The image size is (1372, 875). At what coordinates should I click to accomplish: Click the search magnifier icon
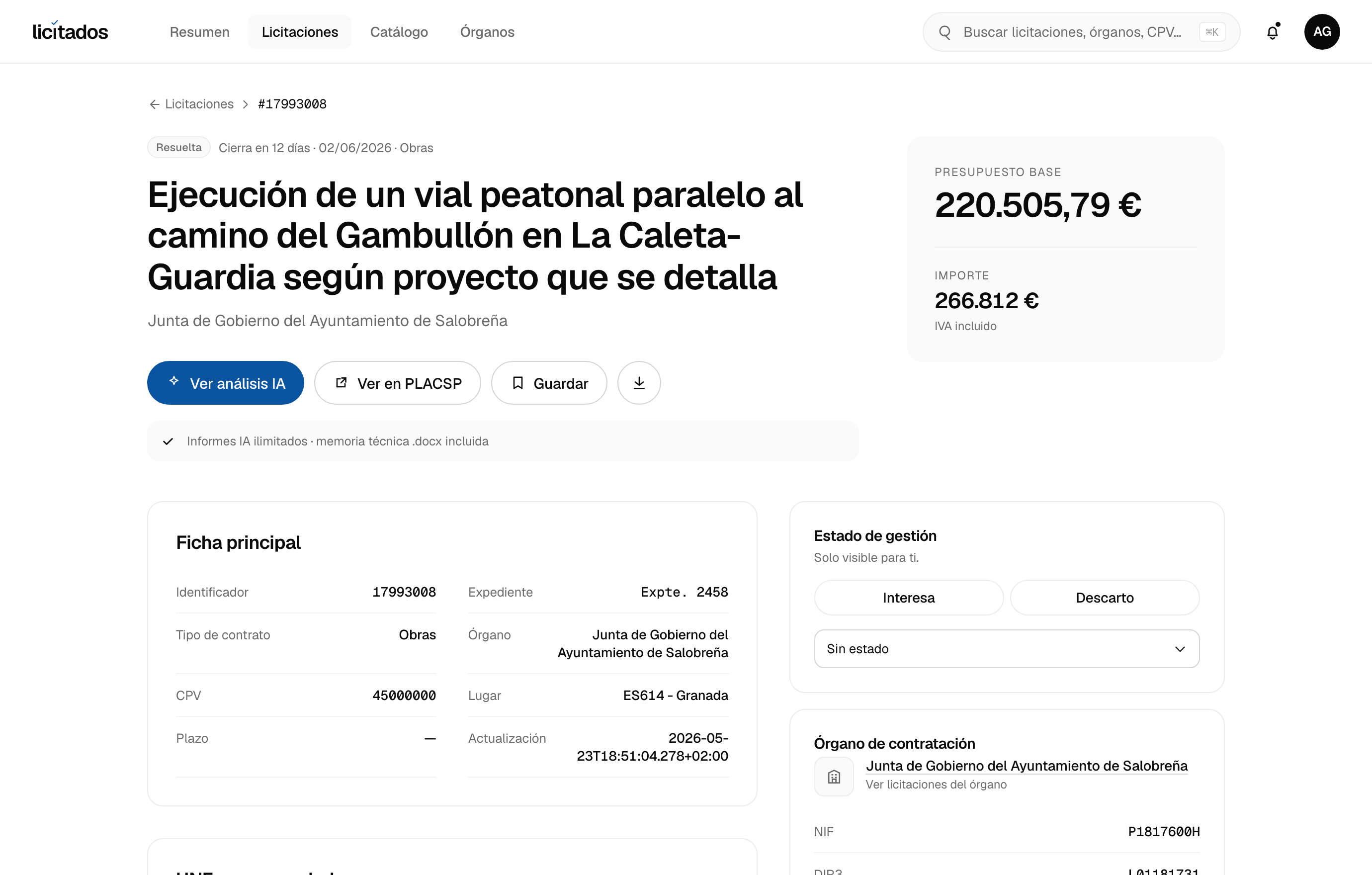tap(944, 32)
